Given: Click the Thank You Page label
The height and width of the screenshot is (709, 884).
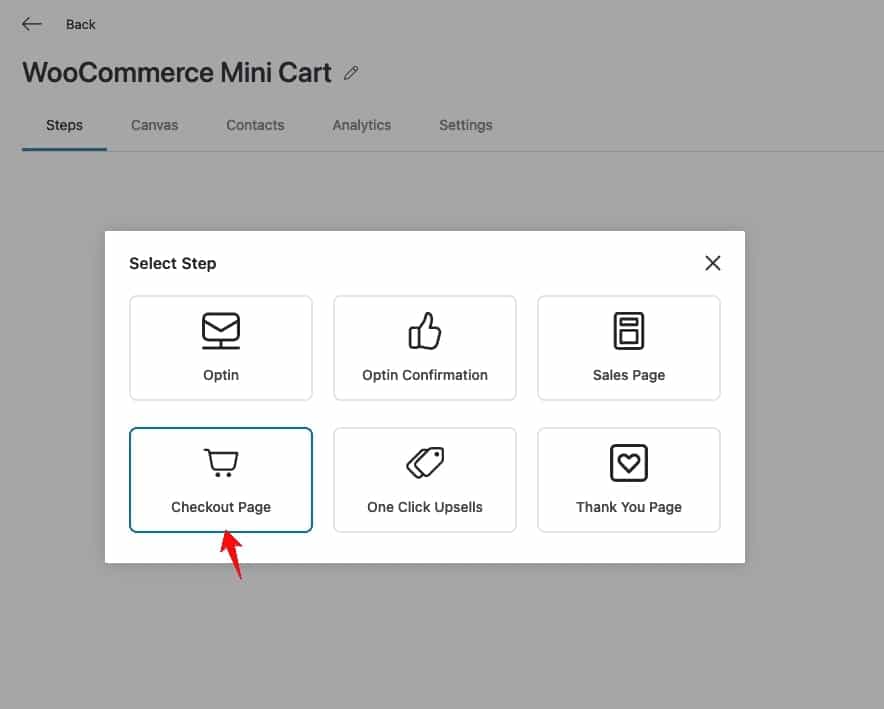Looking at the screenshot, I should pos(629,507).
